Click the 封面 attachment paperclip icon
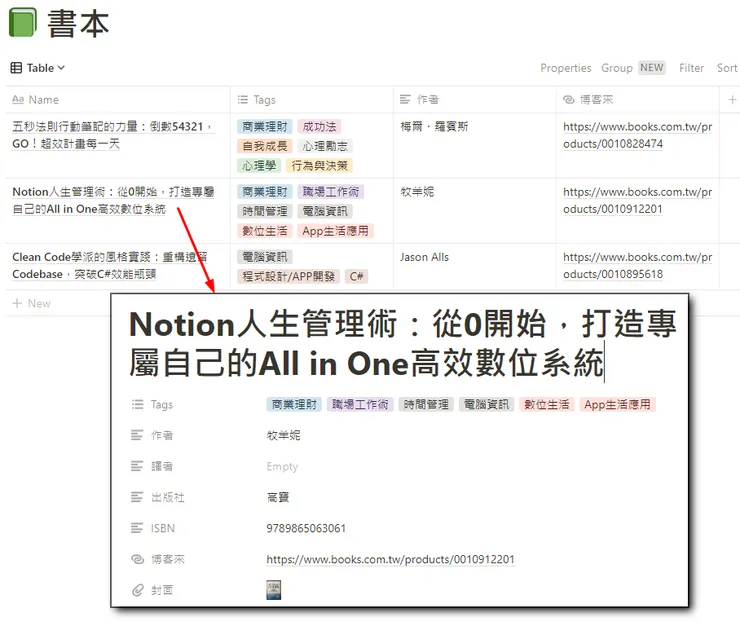This screenshot has height=622, width=740. click(x=137, y=590)
